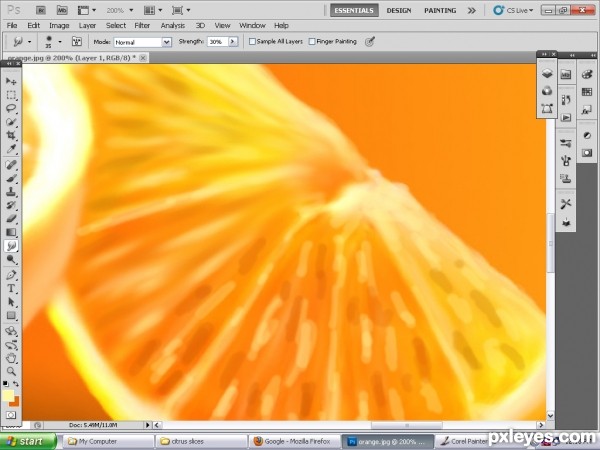The width and height of the screenshot is (600, 450).
Task: Select the Pen tool
Action: pyautogui.click(x=11, y=275)
